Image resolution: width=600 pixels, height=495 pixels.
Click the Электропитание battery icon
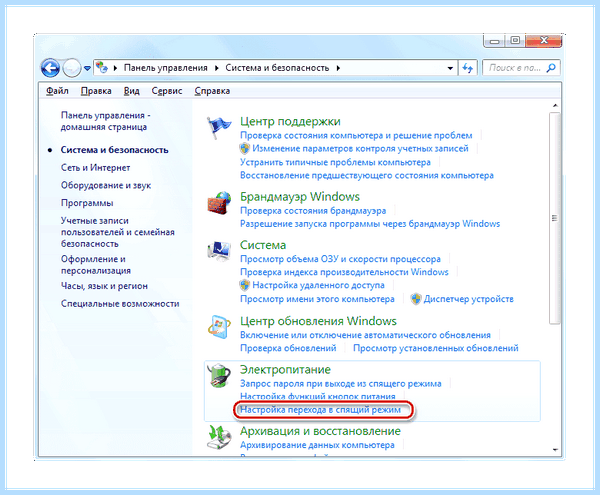point(219,375)
